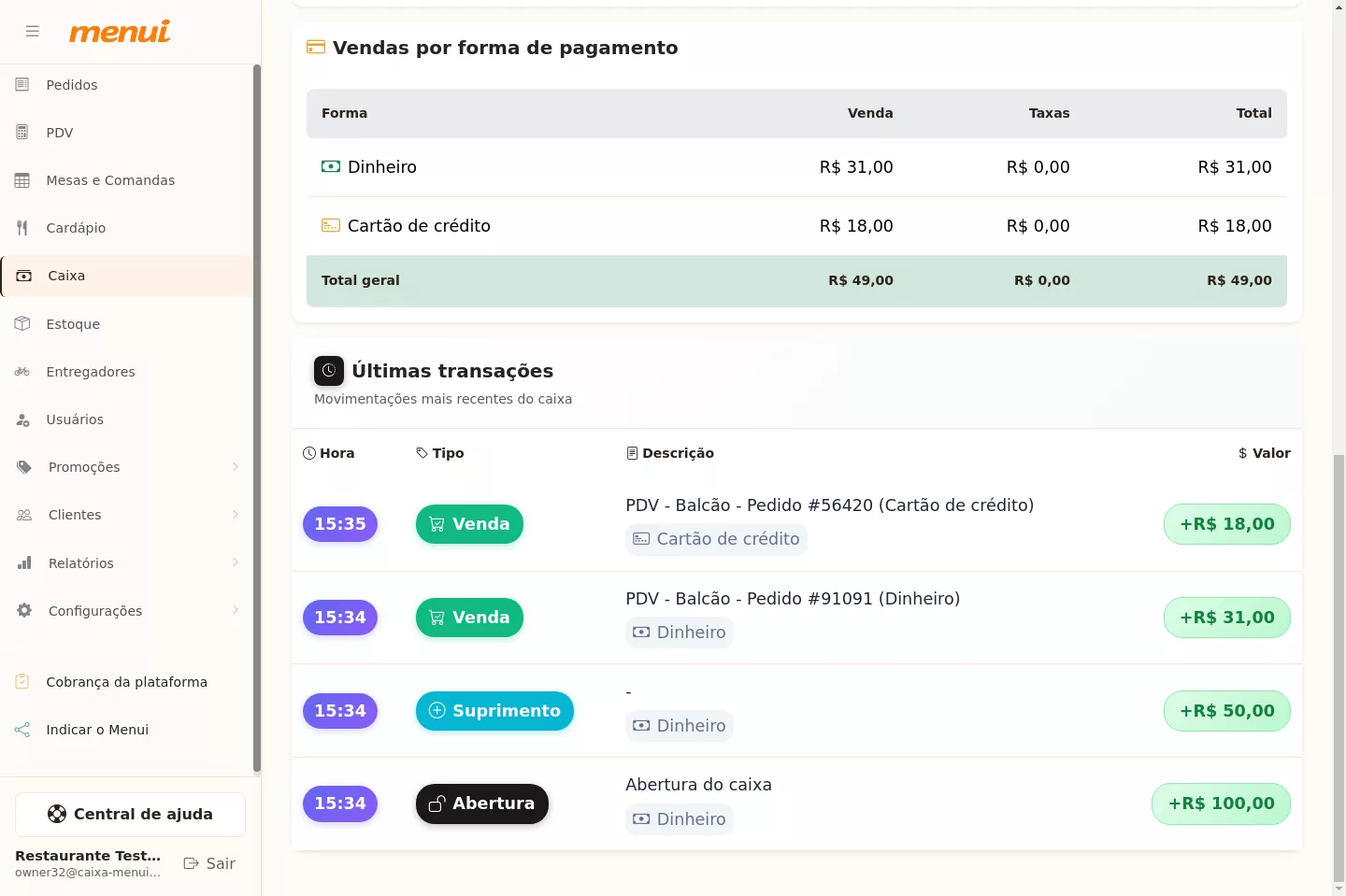Click the Relatórios bar chart icon
Image resolution: width=1346 pixels, height=896 pixels.
pos(24,563)
